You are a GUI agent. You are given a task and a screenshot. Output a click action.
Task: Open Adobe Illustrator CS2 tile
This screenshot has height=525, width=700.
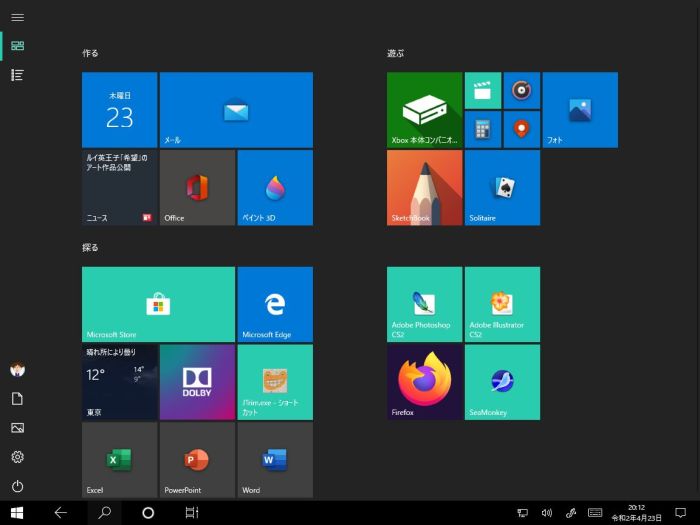pyautogui.click(x=502, y=304)
